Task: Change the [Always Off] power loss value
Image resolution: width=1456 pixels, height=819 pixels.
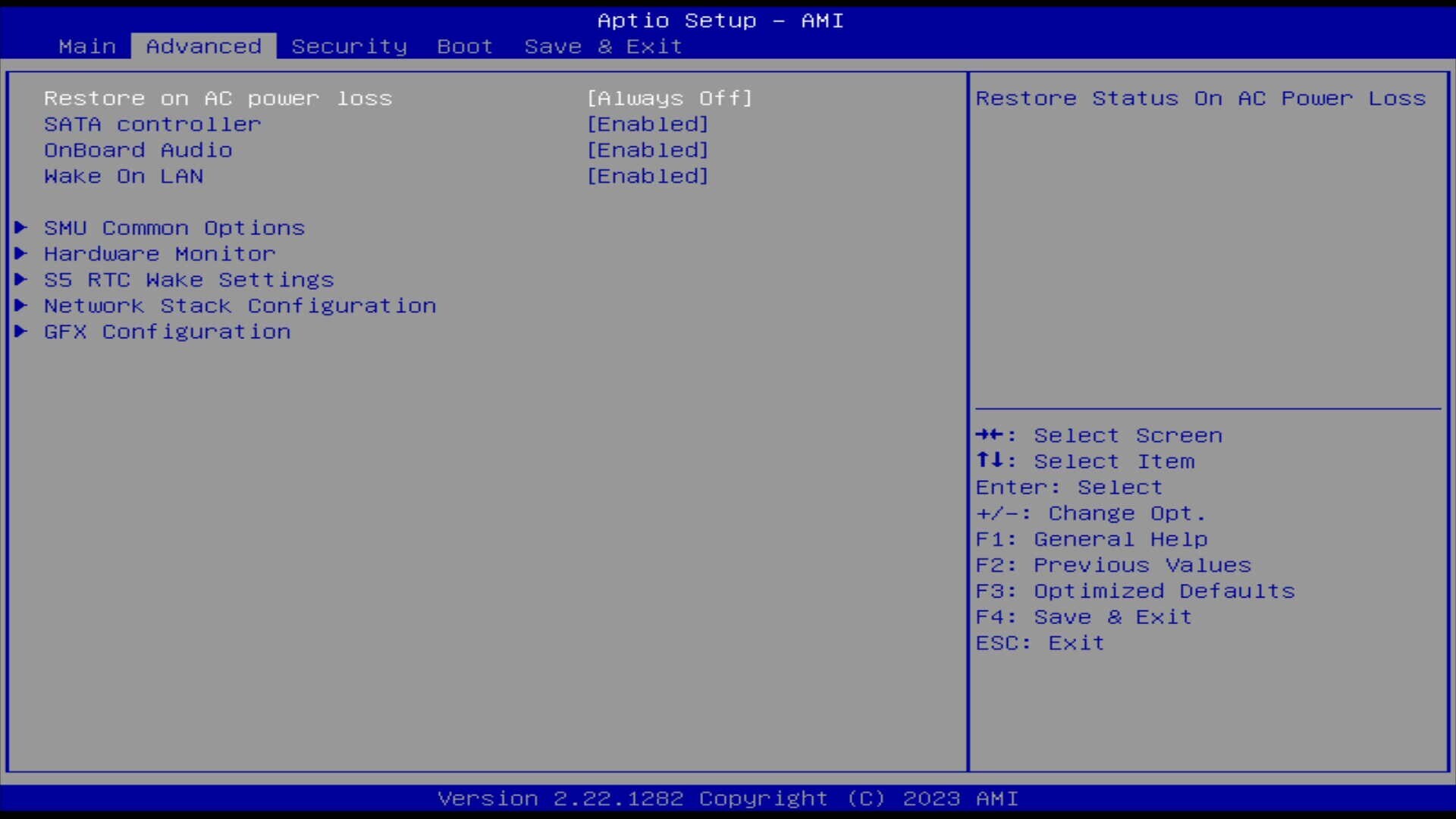Action: click(670, 99)
